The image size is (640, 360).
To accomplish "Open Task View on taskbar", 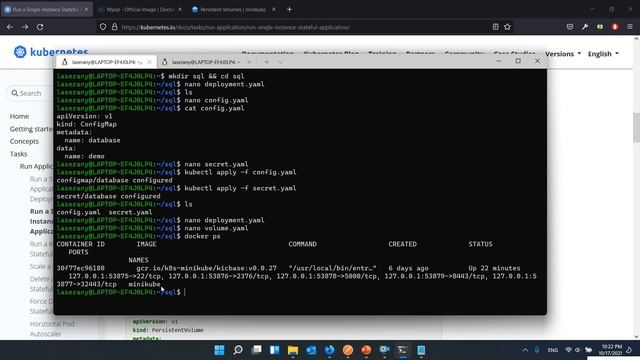I will (256, 350).
